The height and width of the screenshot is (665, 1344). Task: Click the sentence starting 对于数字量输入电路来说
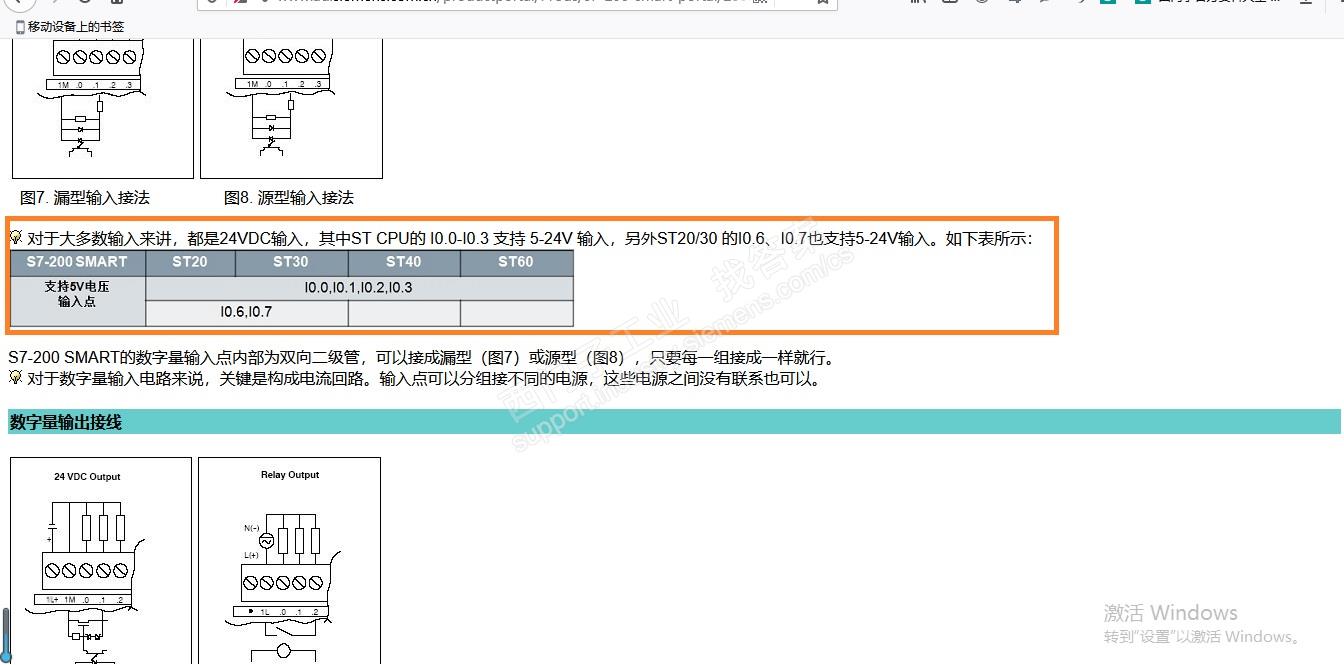click(x=423, y=379)
